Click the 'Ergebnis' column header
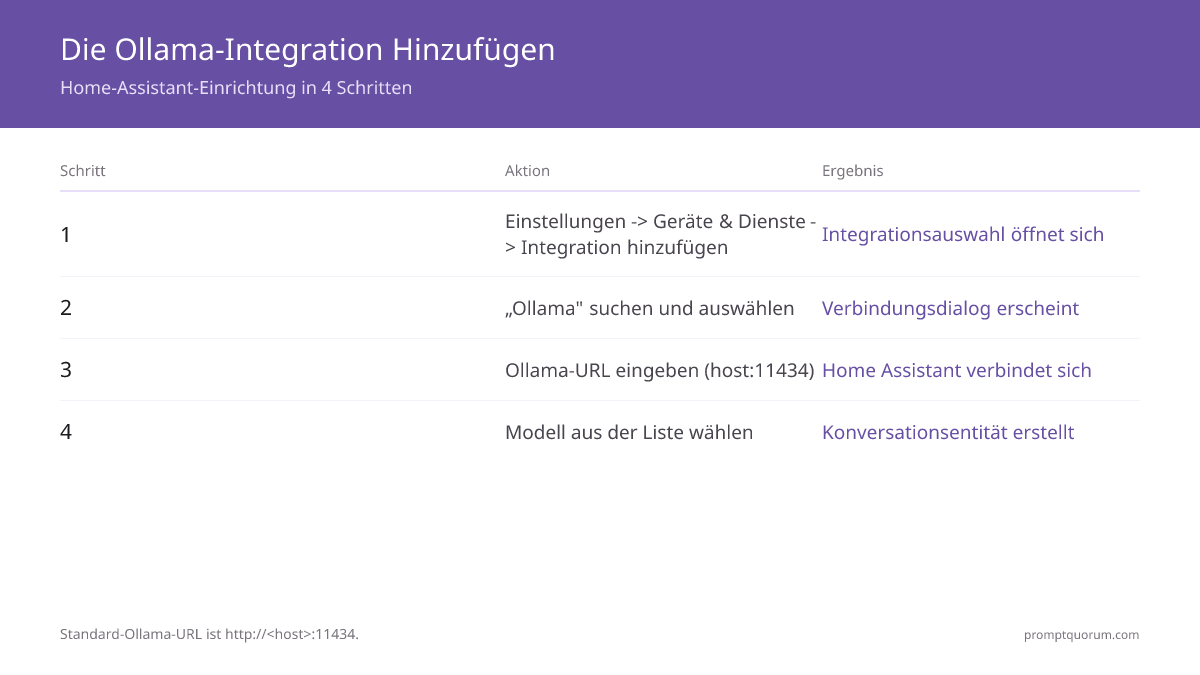The height and width of the screenshot is (675, 1200). [x=852, y=171]
